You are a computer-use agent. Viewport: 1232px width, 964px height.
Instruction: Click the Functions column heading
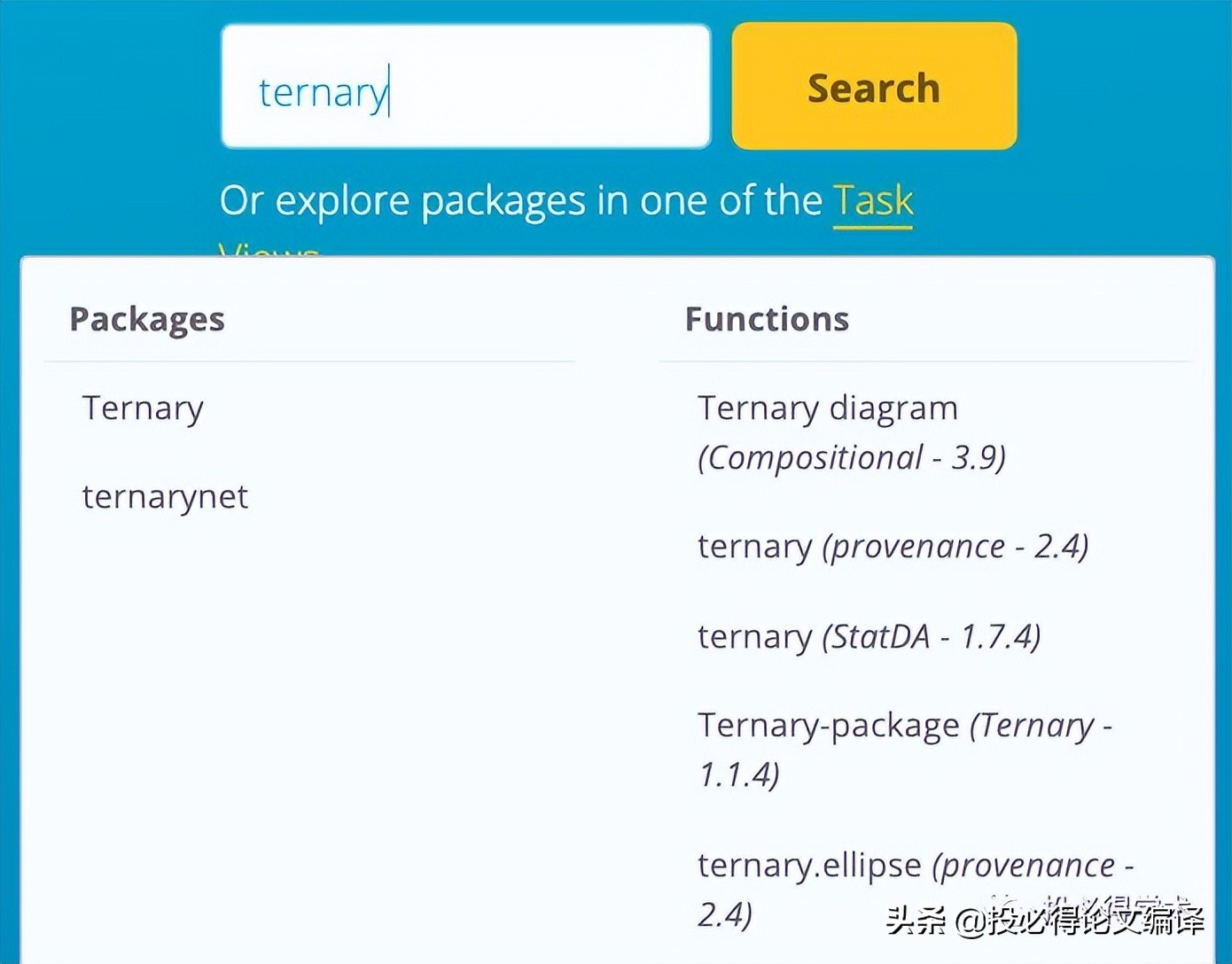click(767, 320)
